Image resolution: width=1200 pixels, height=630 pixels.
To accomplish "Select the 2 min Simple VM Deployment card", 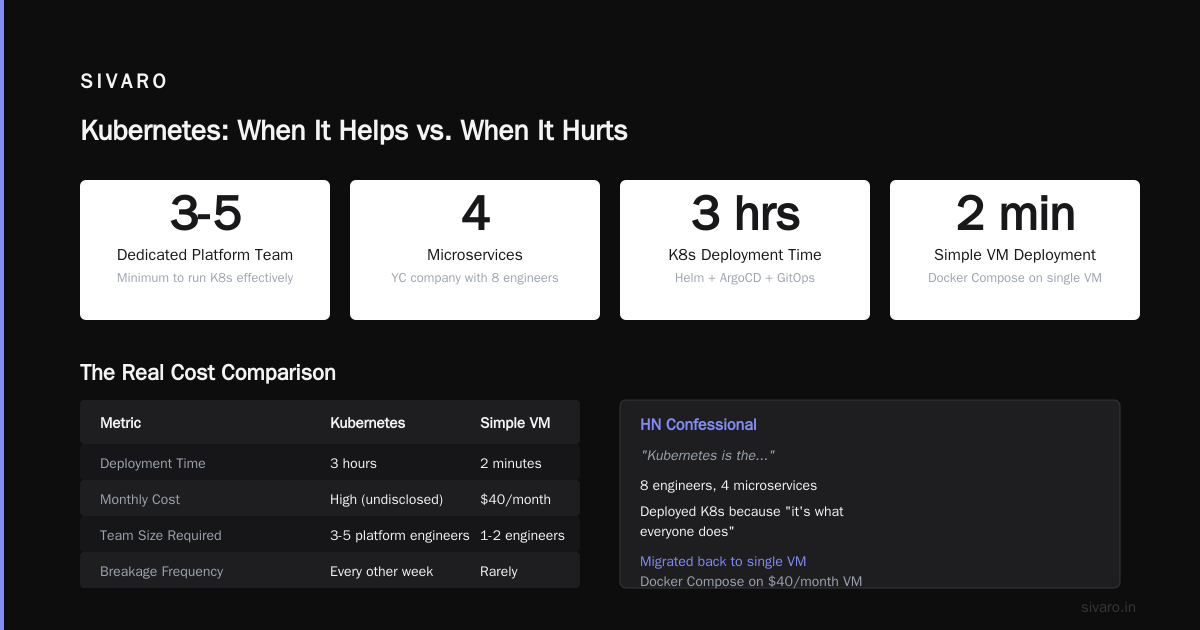I will (x=1015, y=250).
